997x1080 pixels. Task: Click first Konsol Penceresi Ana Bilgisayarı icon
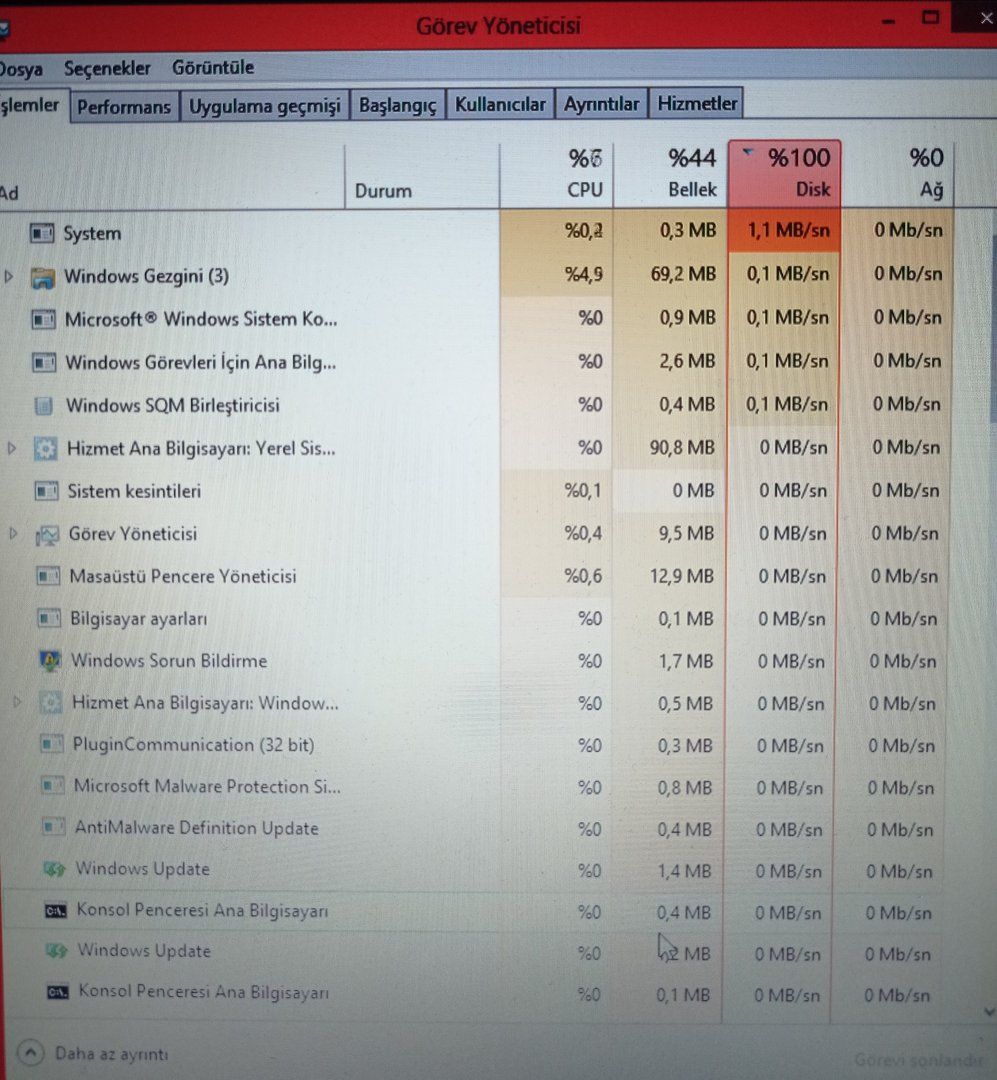55,911
